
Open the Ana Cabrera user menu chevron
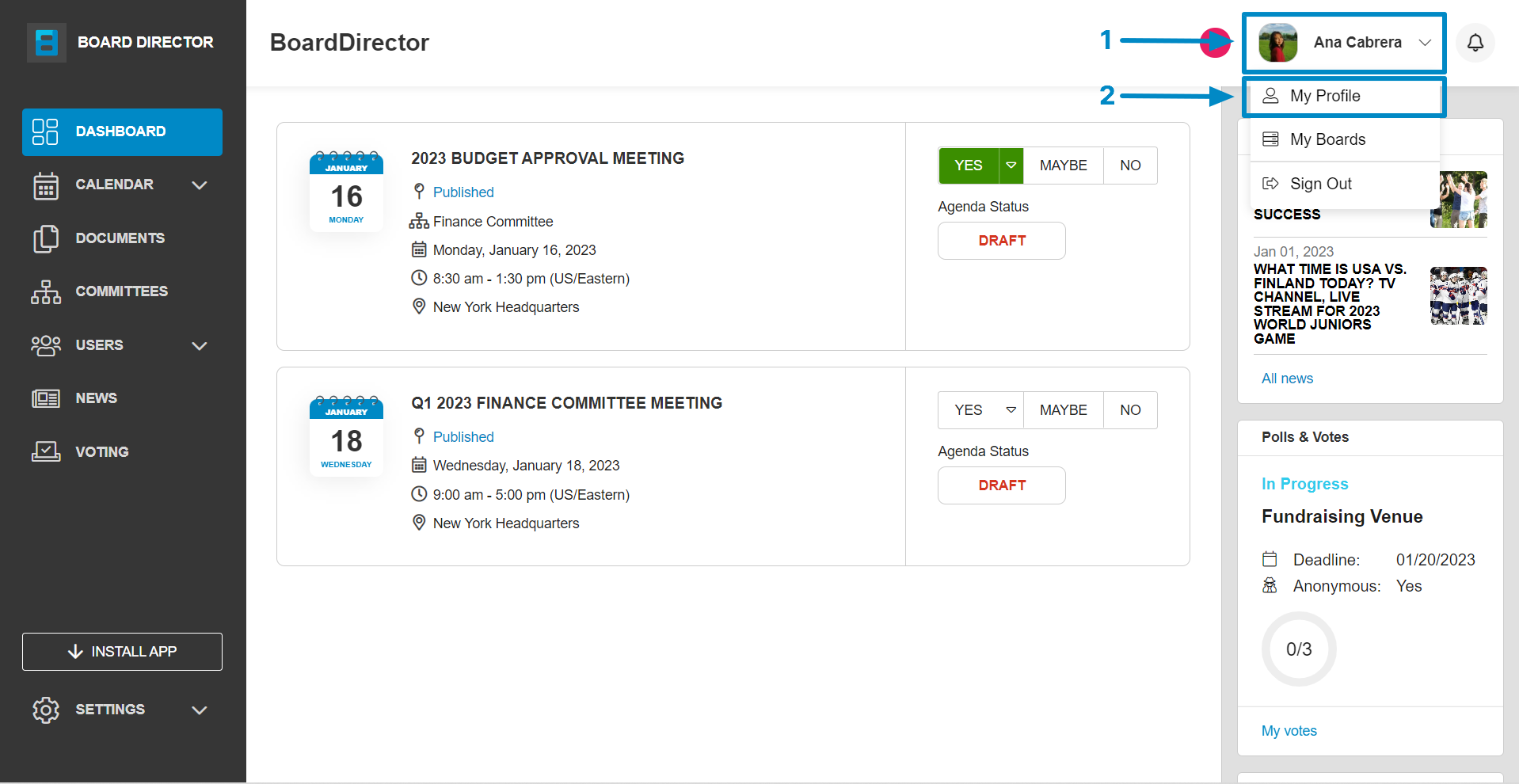click(1425, 43)
